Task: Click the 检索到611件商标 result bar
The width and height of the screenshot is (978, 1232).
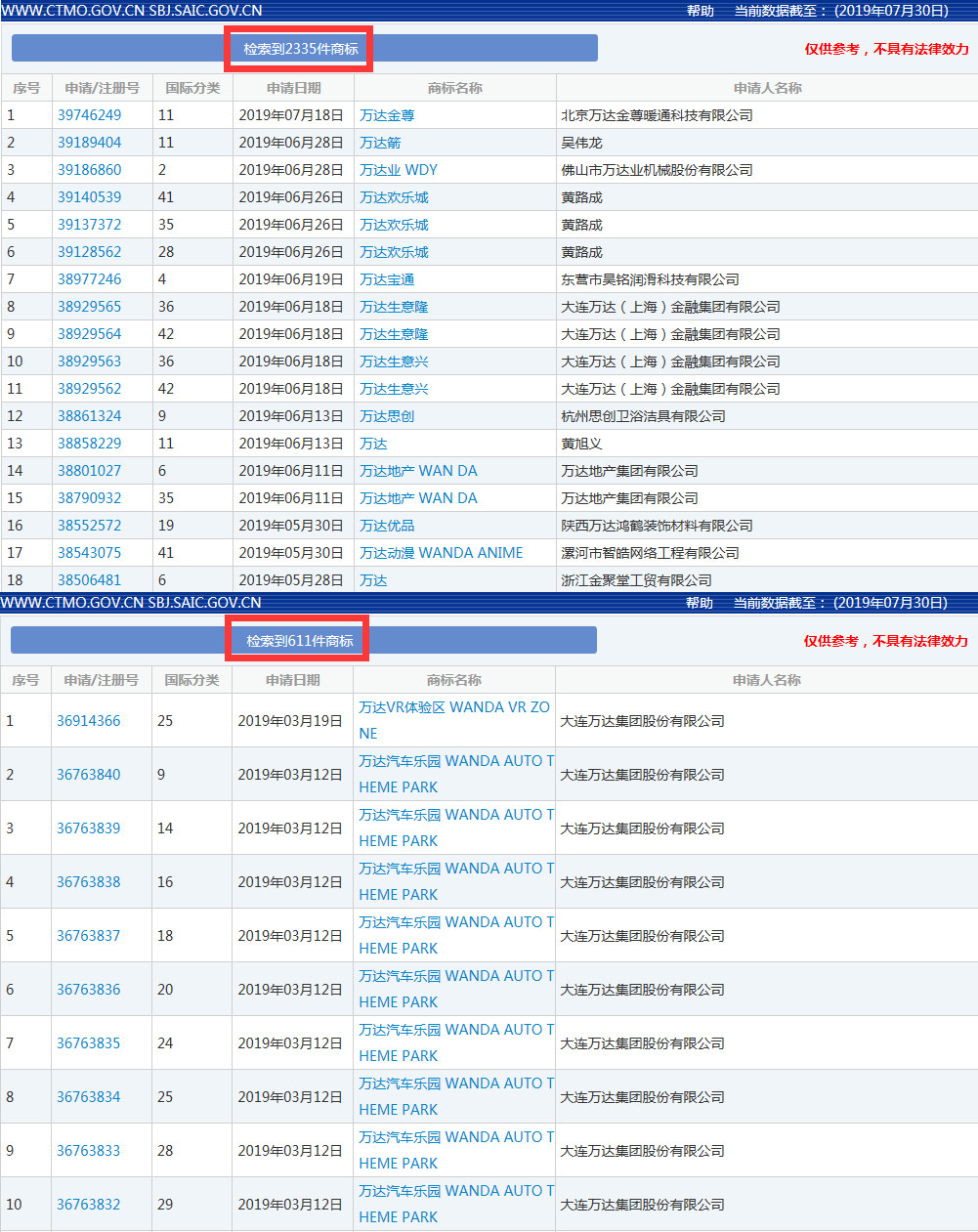Action: pyautogui.click(x=304, y=641)
